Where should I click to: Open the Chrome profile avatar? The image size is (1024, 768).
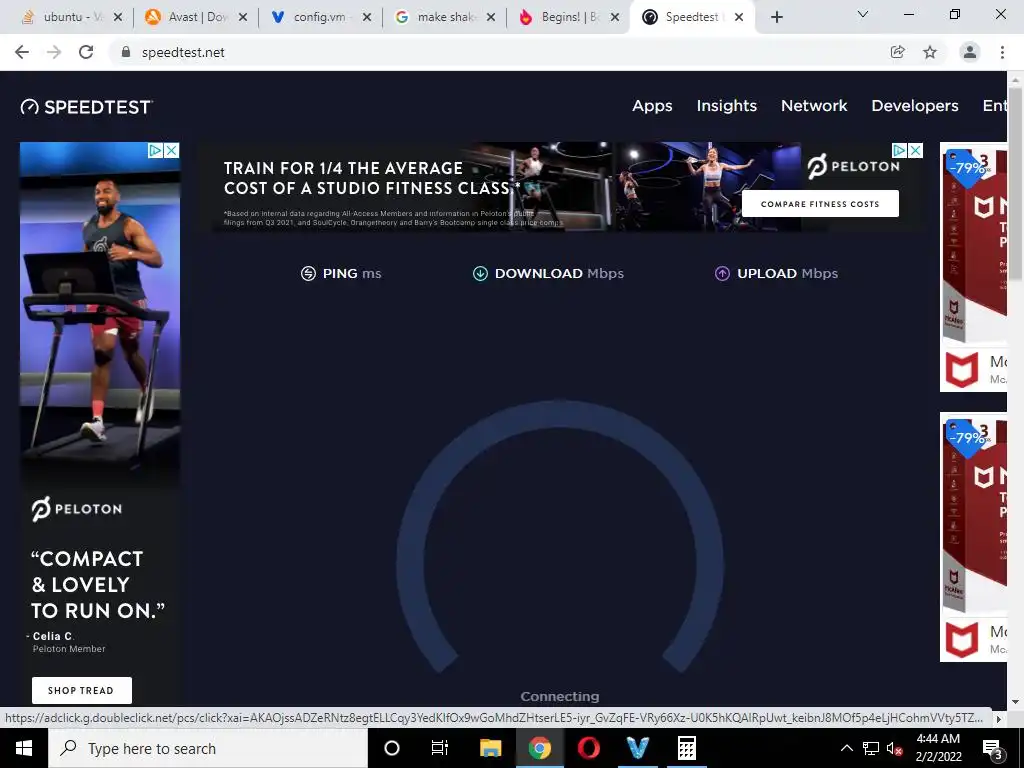[970, 52]
